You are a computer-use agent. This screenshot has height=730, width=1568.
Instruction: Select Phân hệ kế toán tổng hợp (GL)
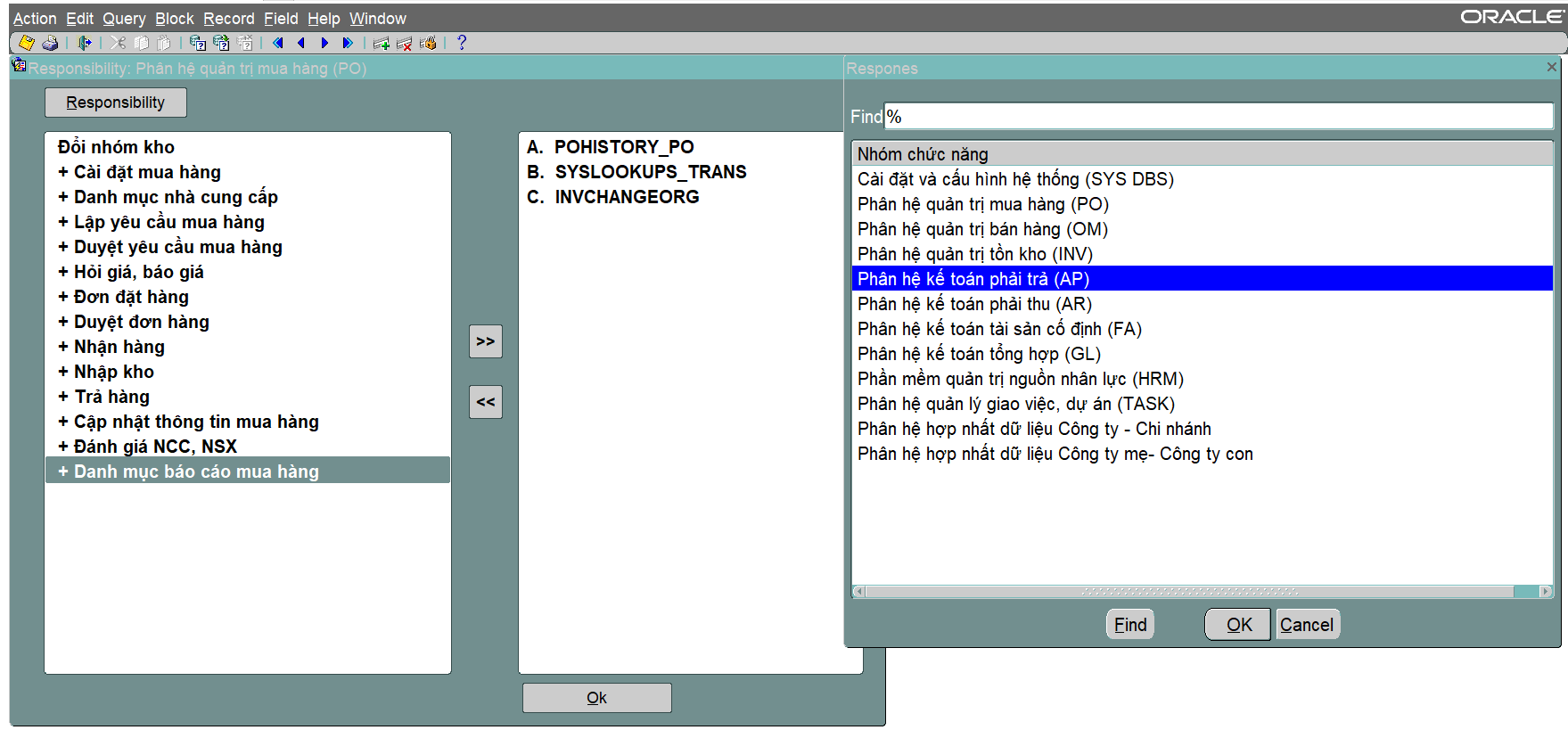pos(1202,354)
